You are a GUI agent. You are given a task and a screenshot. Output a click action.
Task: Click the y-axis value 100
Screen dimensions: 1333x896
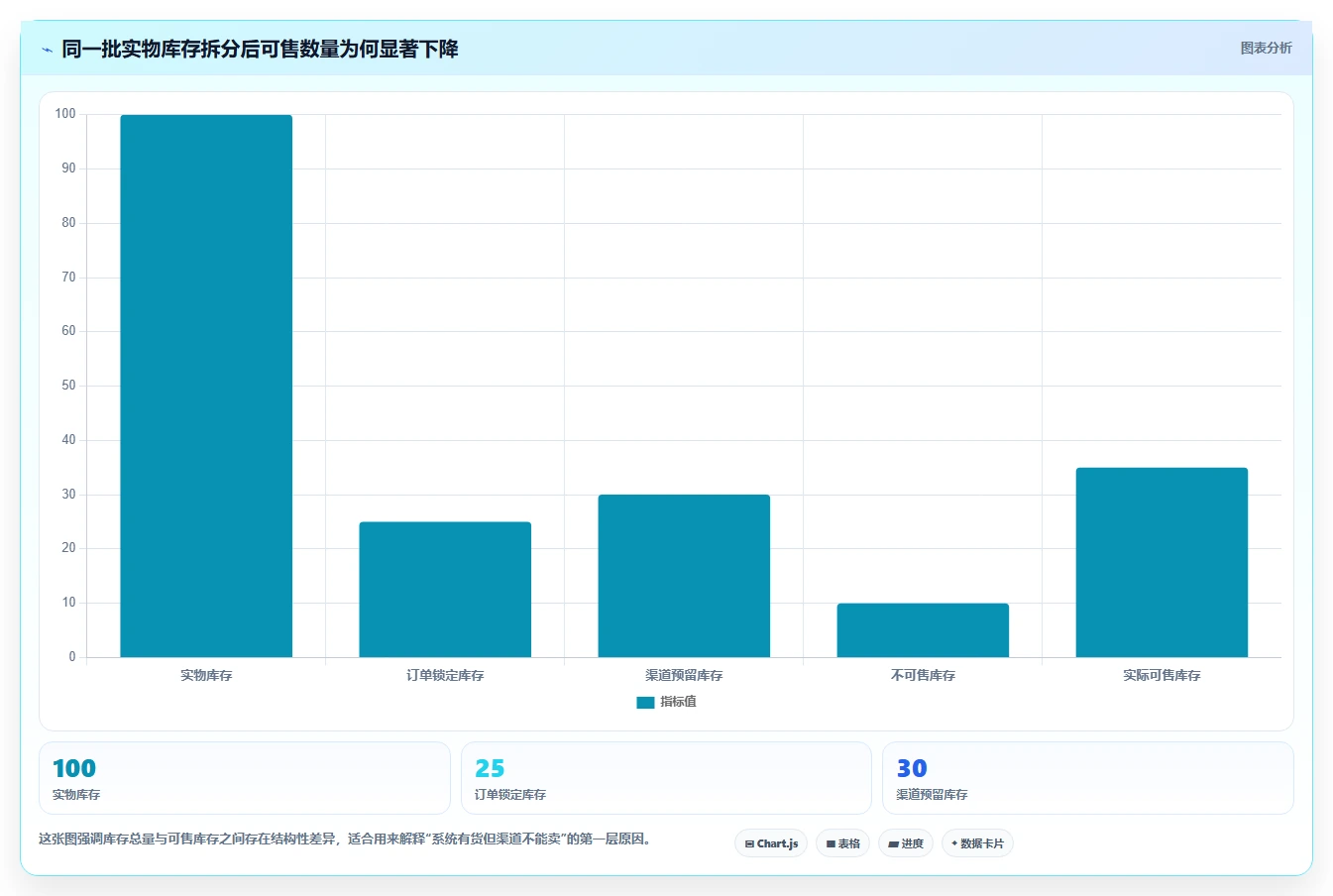pyautogui.click(x=65, y=114)
